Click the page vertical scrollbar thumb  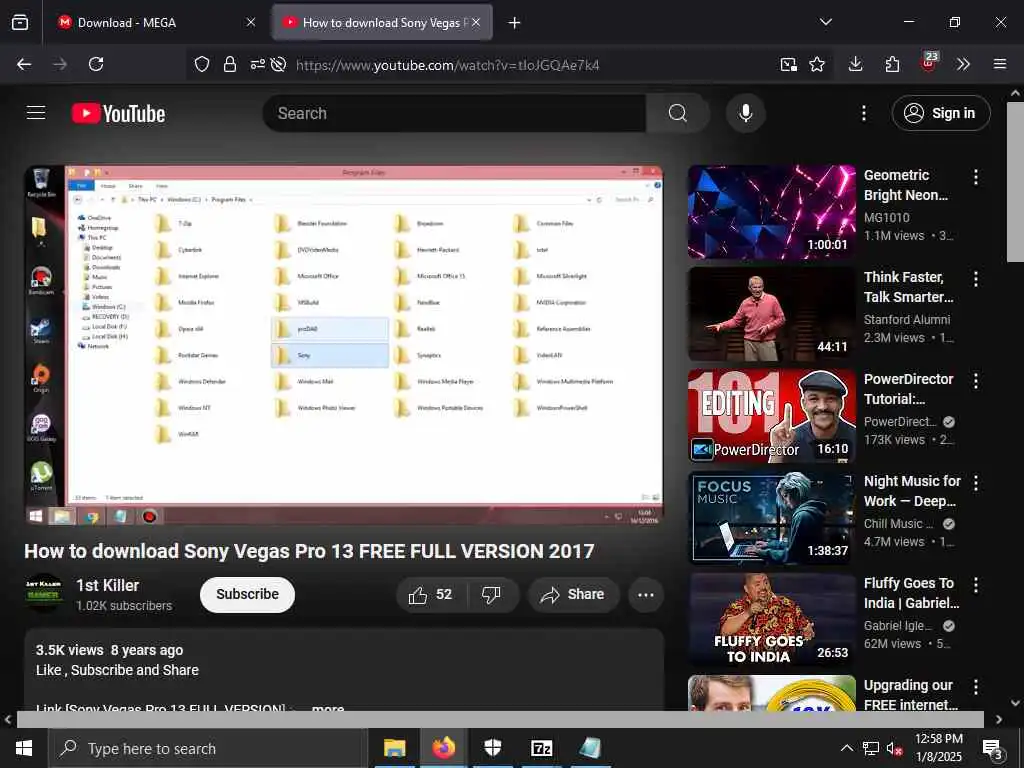coord(1015,182)
